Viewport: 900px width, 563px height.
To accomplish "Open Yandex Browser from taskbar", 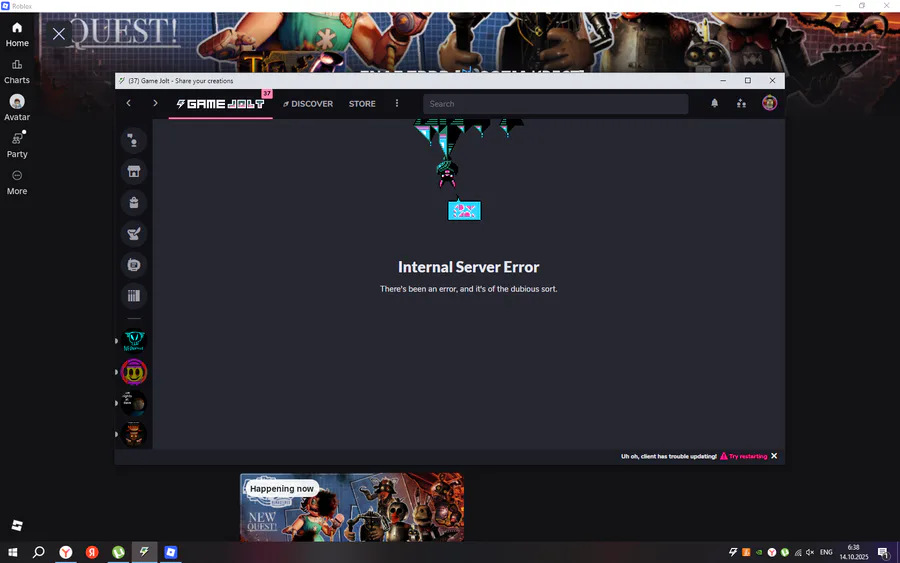I will click(66, 552).
